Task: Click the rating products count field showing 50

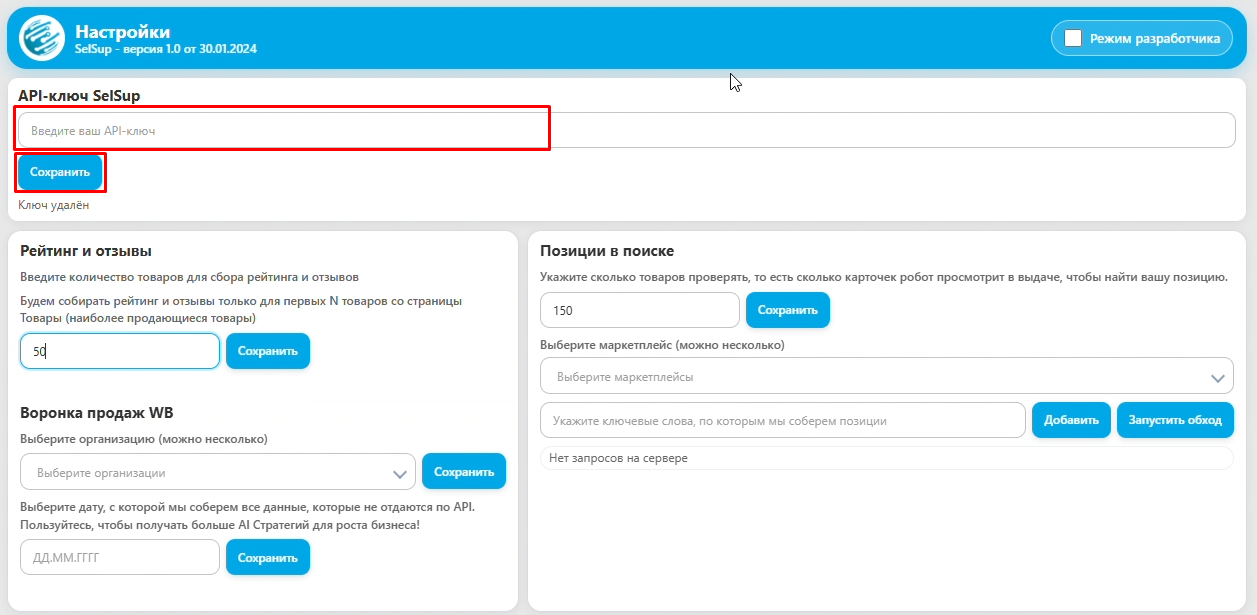Action: (x=119, y=351)
